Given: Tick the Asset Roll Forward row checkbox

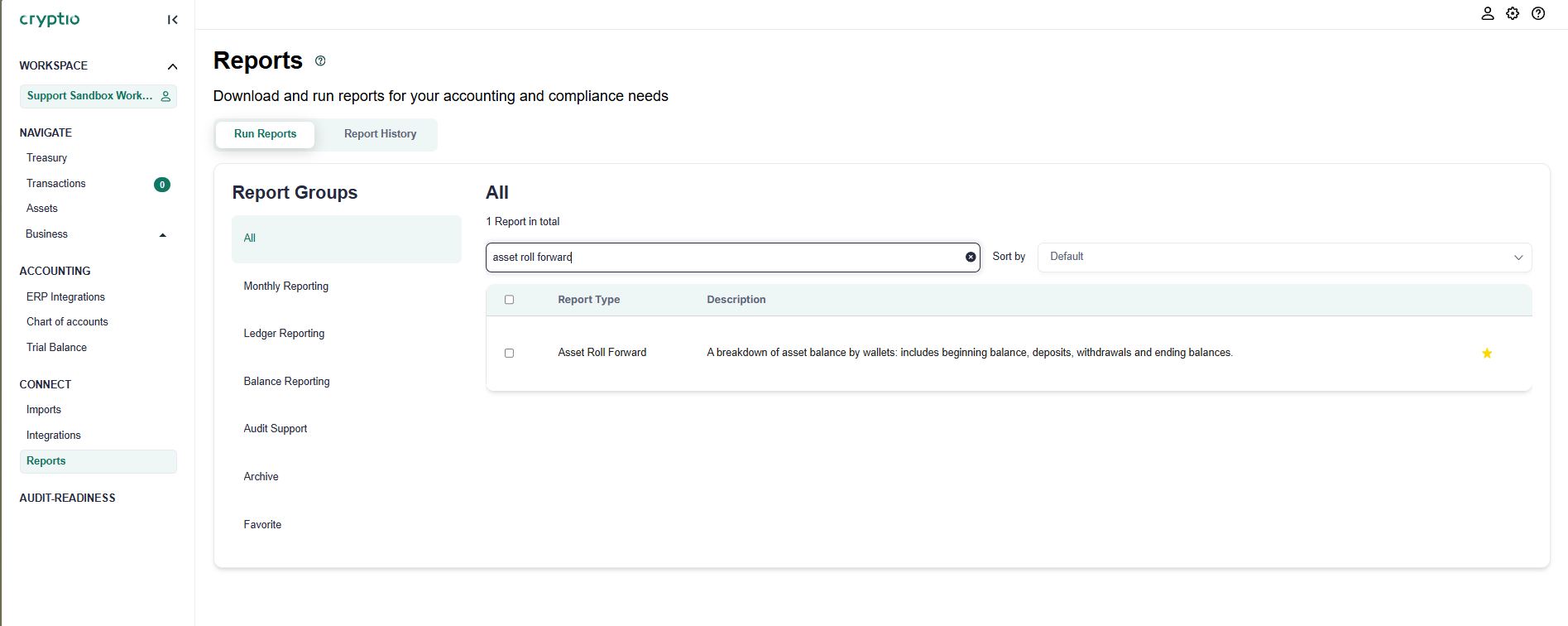Looking at the screenshot, I should [x=509, y=353].
